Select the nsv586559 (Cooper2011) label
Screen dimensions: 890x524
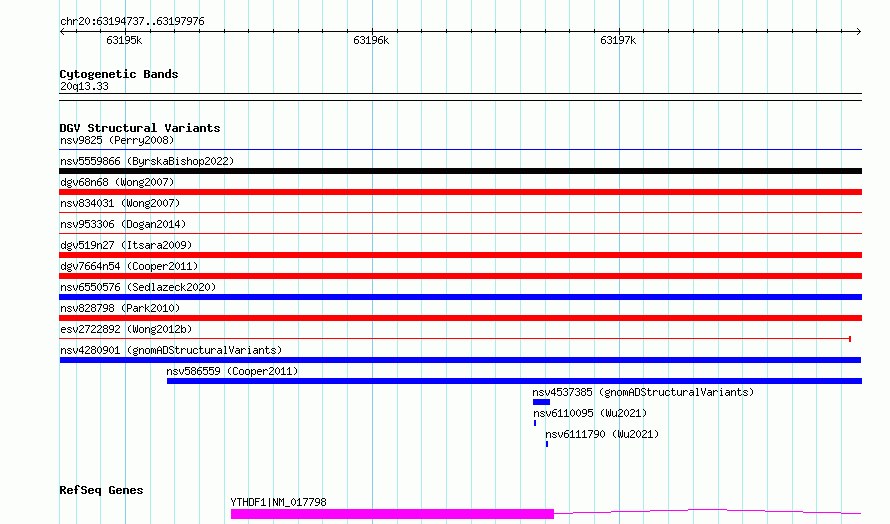click(232, 371)
